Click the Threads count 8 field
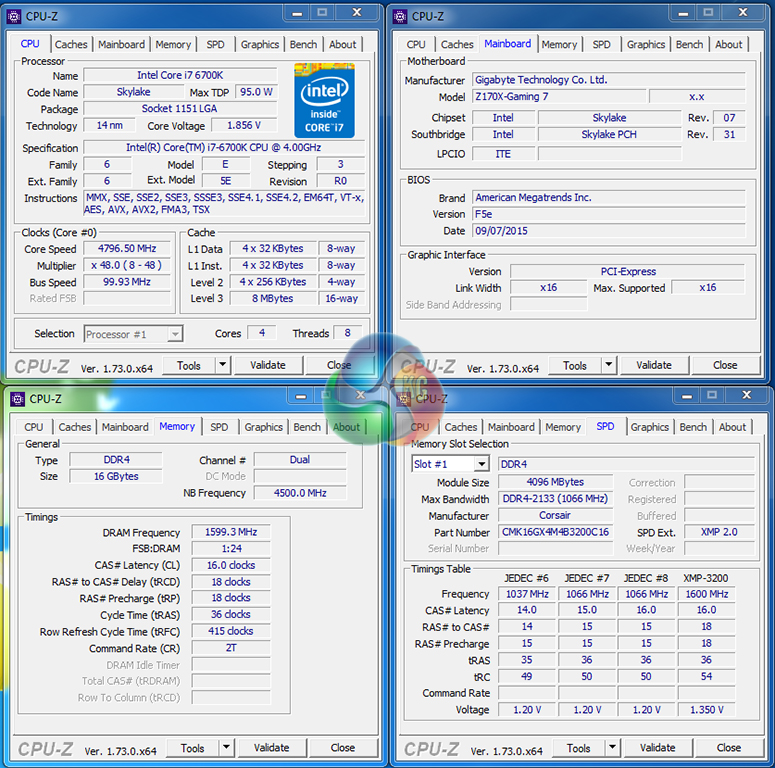775x768 pixels. [x=347, y=333]
